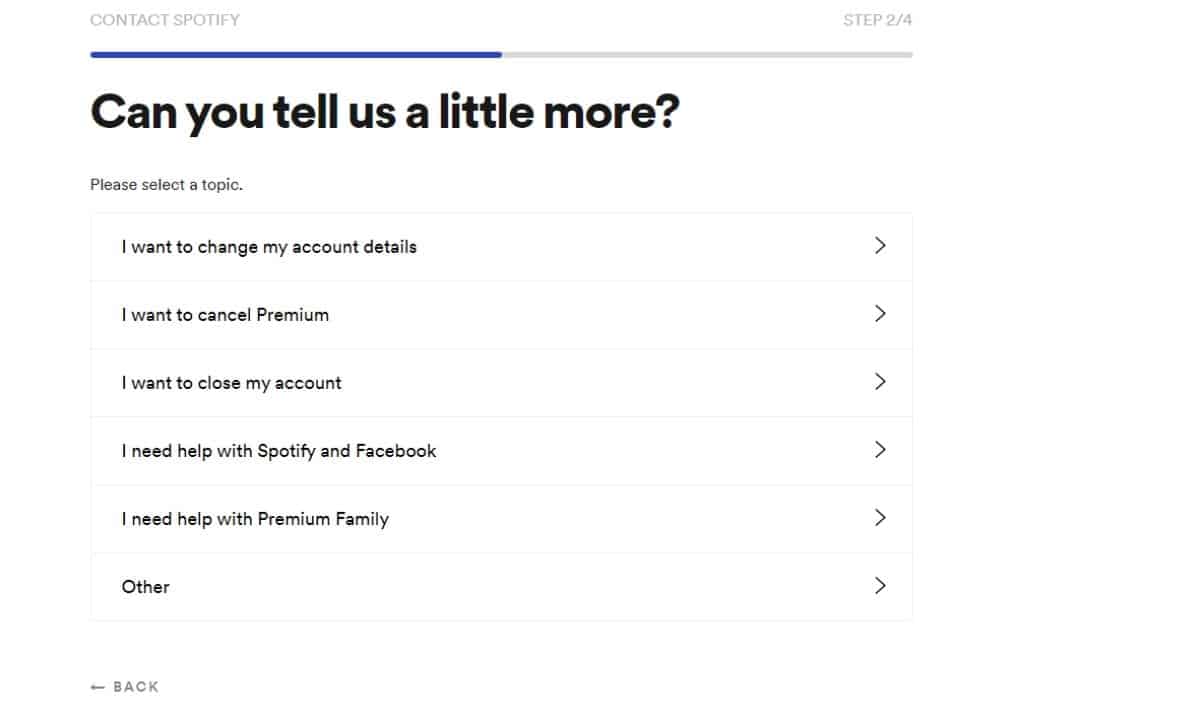1200x720 pixels.
Task: Choose 'I want to cancel Premium' topic
Action: [x=225, y=315]
